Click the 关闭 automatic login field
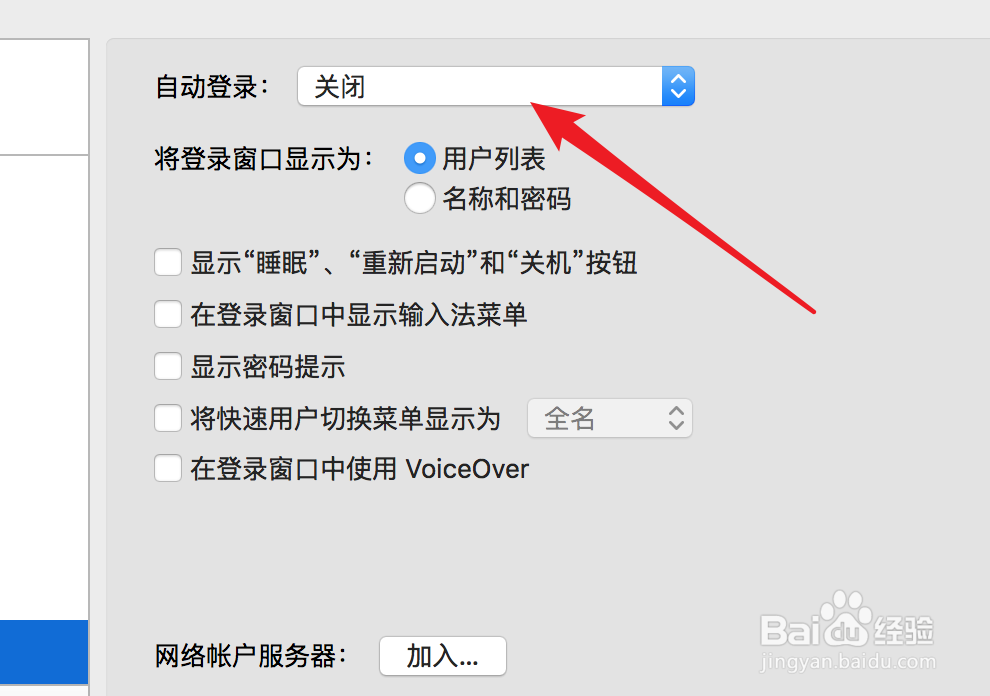Screen dimensions: 990x696 (496, 86)
